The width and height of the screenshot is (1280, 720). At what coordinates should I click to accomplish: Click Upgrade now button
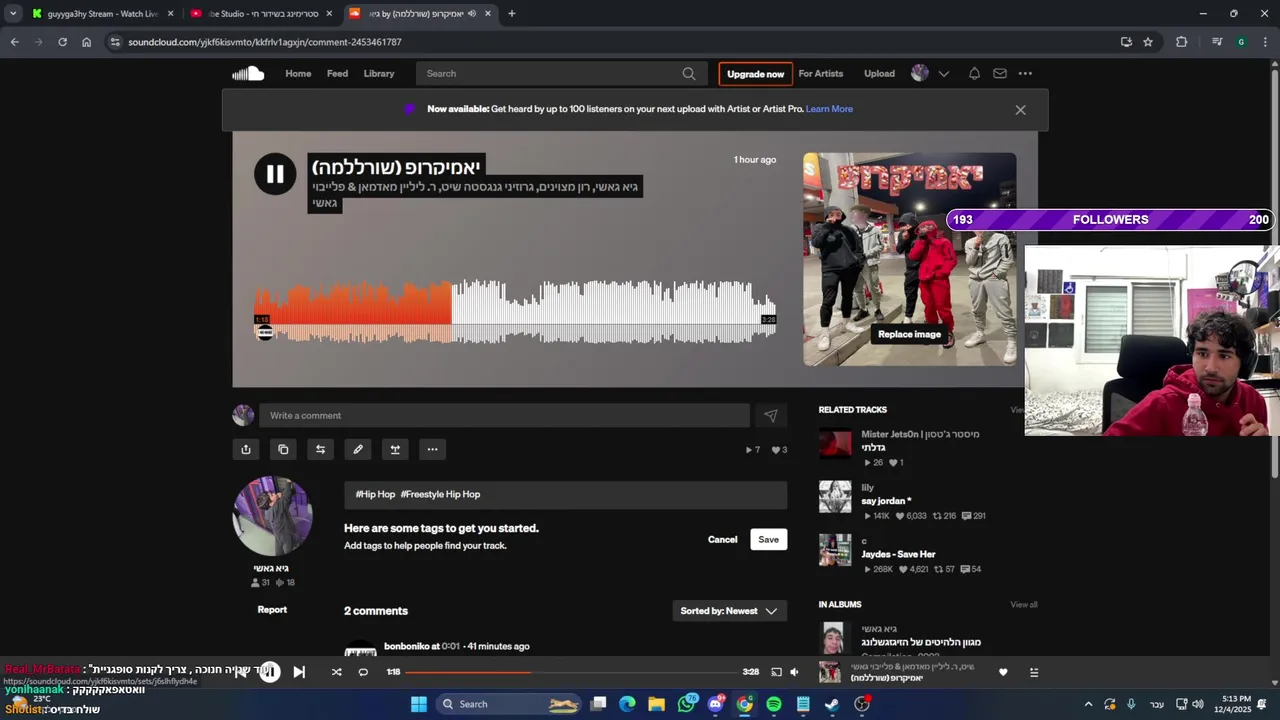(x=755, y=74)
